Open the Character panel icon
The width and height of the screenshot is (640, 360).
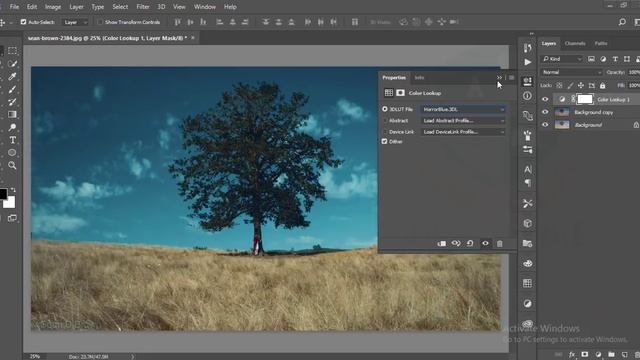(527, 169)
